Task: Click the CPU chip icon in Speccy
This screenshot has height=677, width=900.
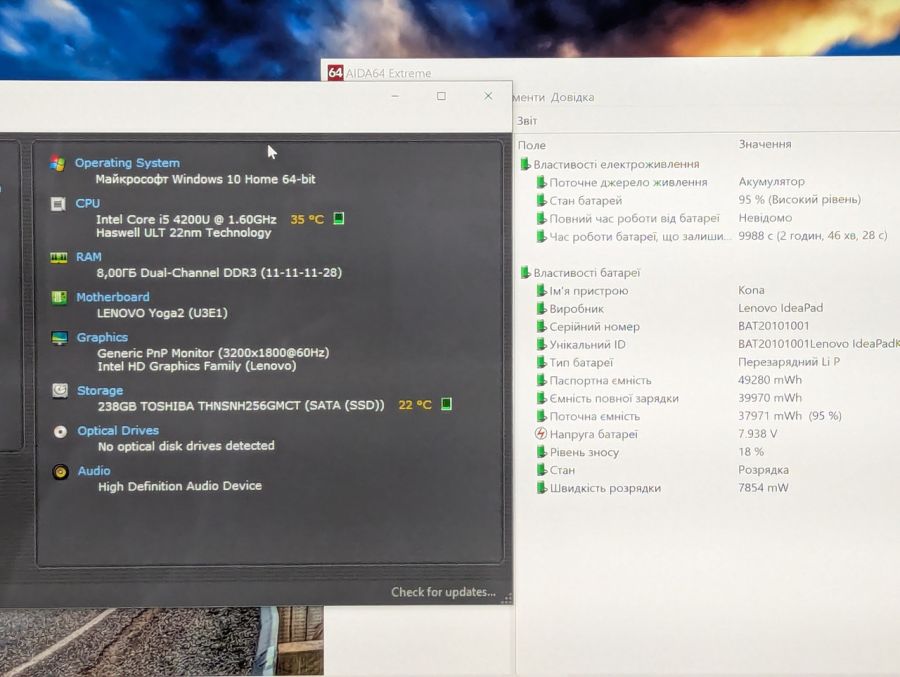Action: [58, 204]
